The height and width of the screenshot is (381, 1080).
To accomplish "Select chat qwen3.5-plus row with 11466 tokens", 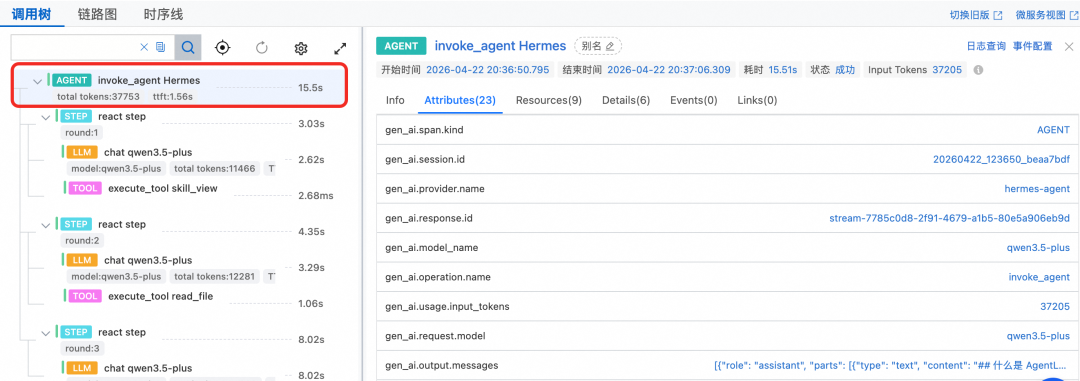I will click(x=148, y=152).
